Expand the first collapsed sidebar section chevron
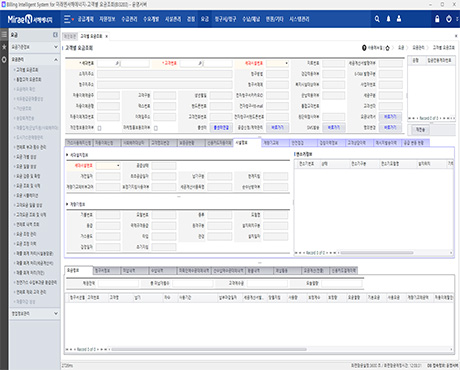This screenshot has width=460, height=370. coord(56,47)
